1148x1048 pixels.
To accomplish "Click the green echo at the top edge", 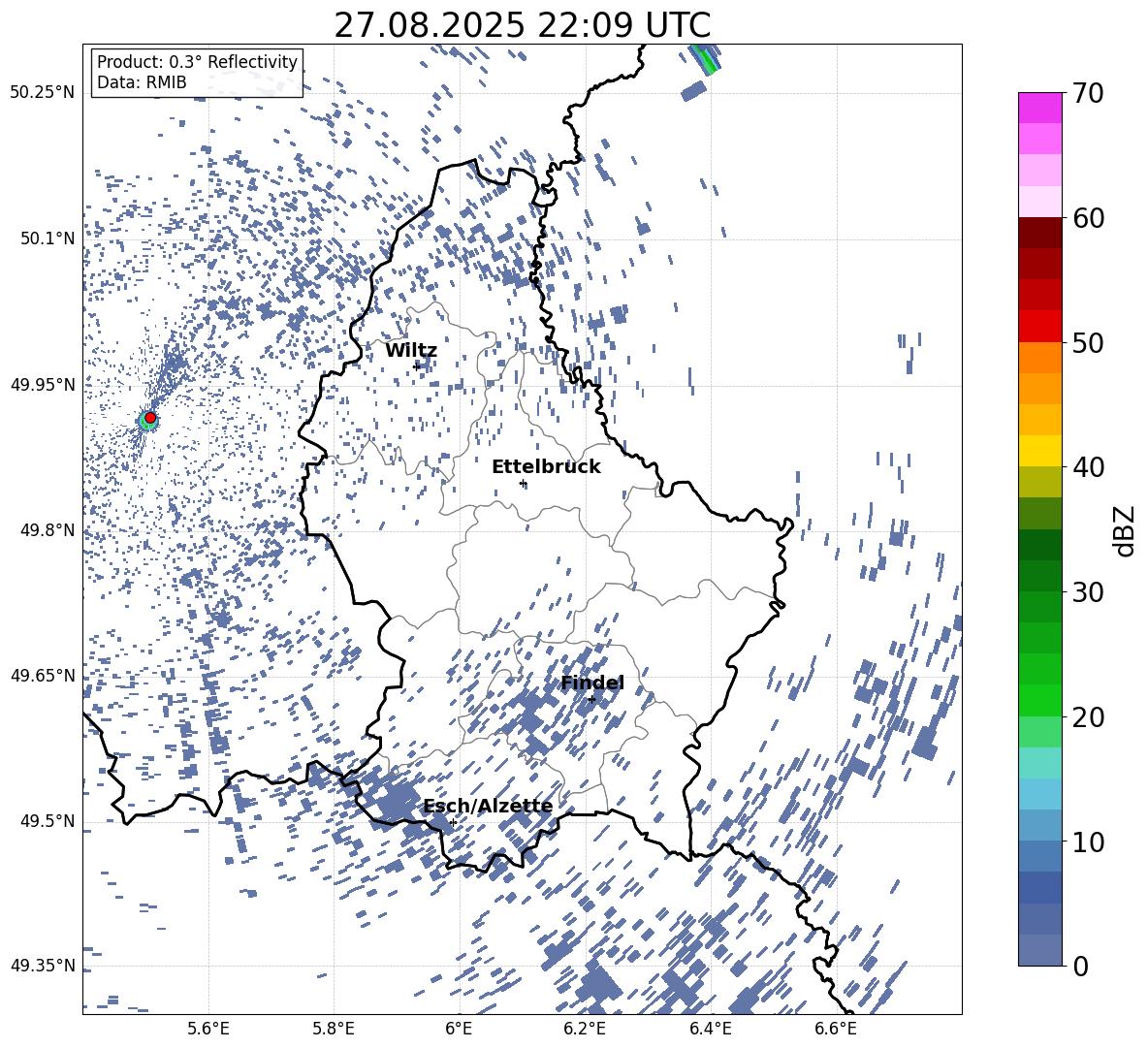I will 705,58.
